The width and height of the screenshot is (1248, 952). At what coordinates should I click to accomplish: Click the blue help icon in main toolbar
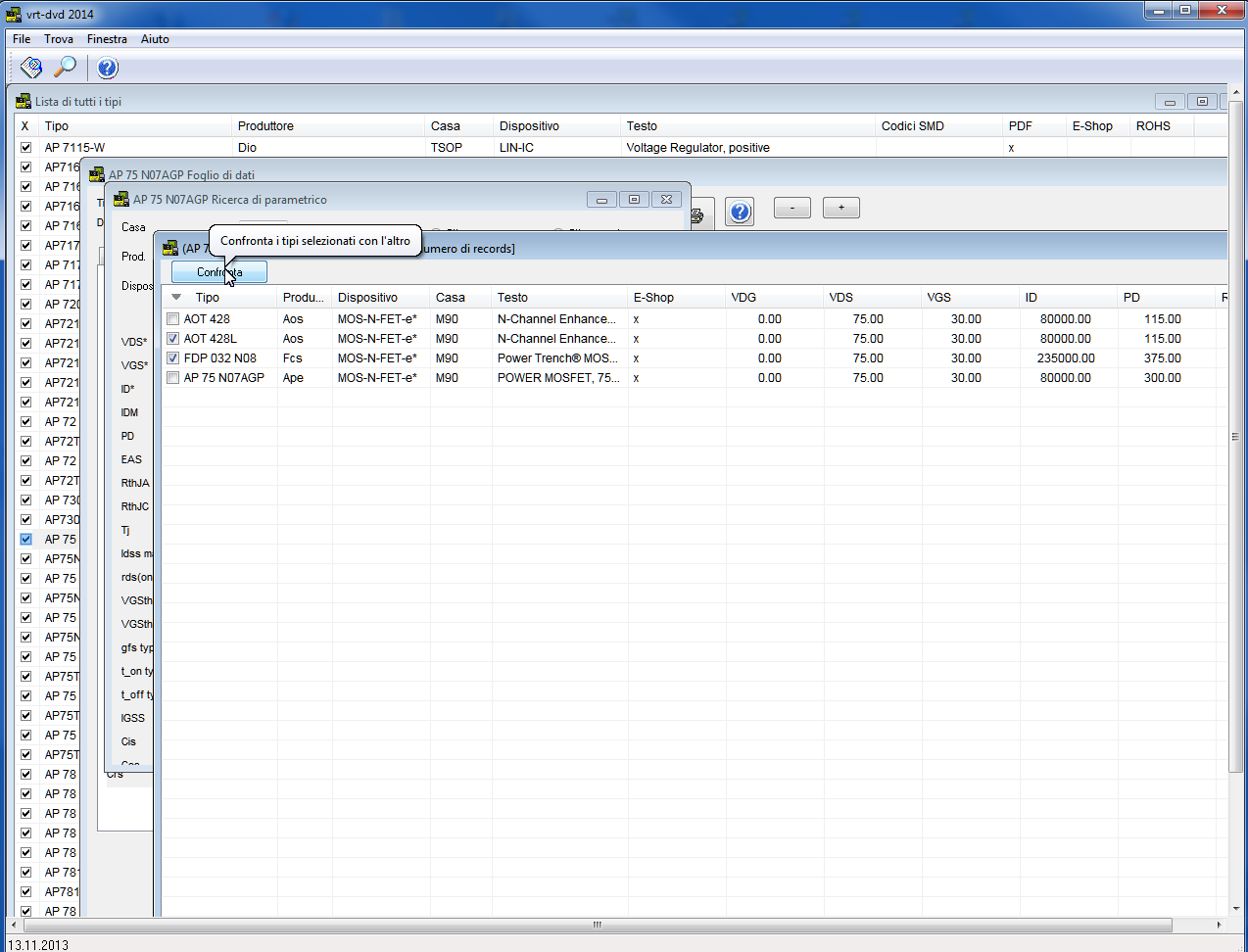coord(108,68)
